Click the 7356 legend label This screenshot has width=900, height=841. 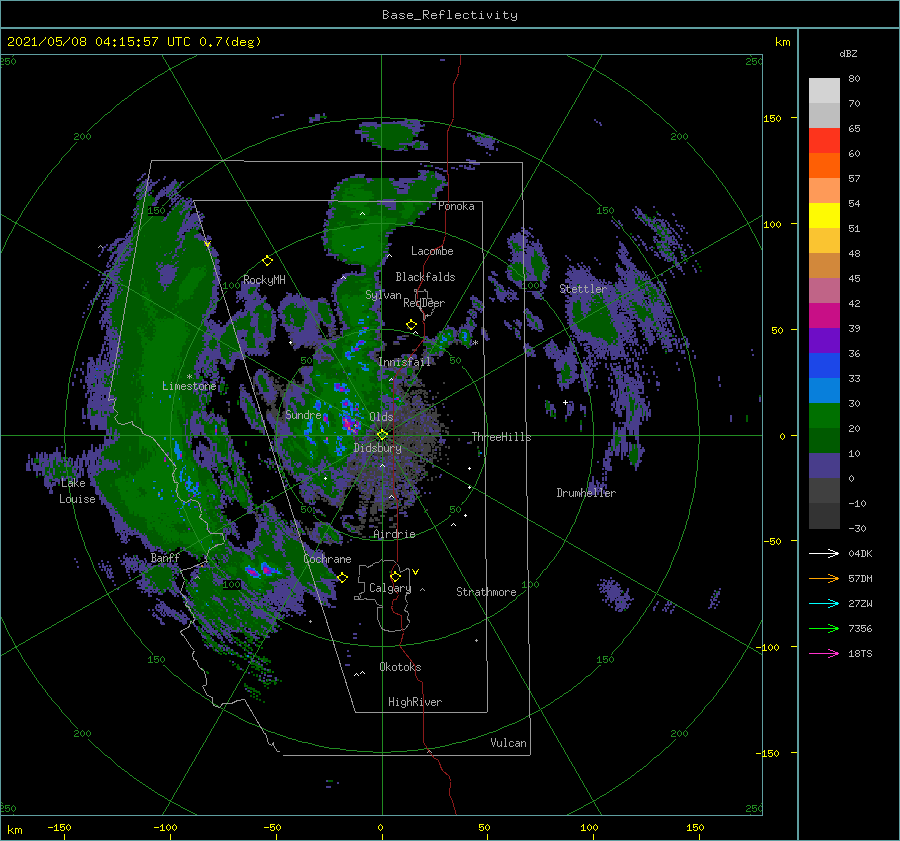[860, 629]
